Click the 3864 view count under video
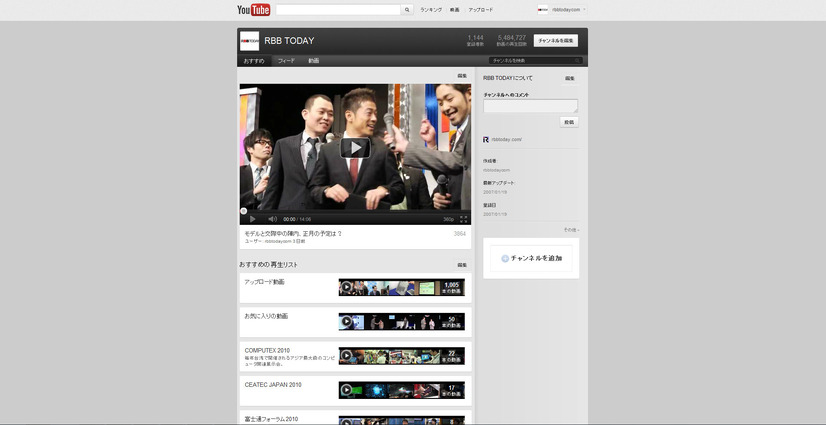826x425 pixels. [x=459, y=234]
